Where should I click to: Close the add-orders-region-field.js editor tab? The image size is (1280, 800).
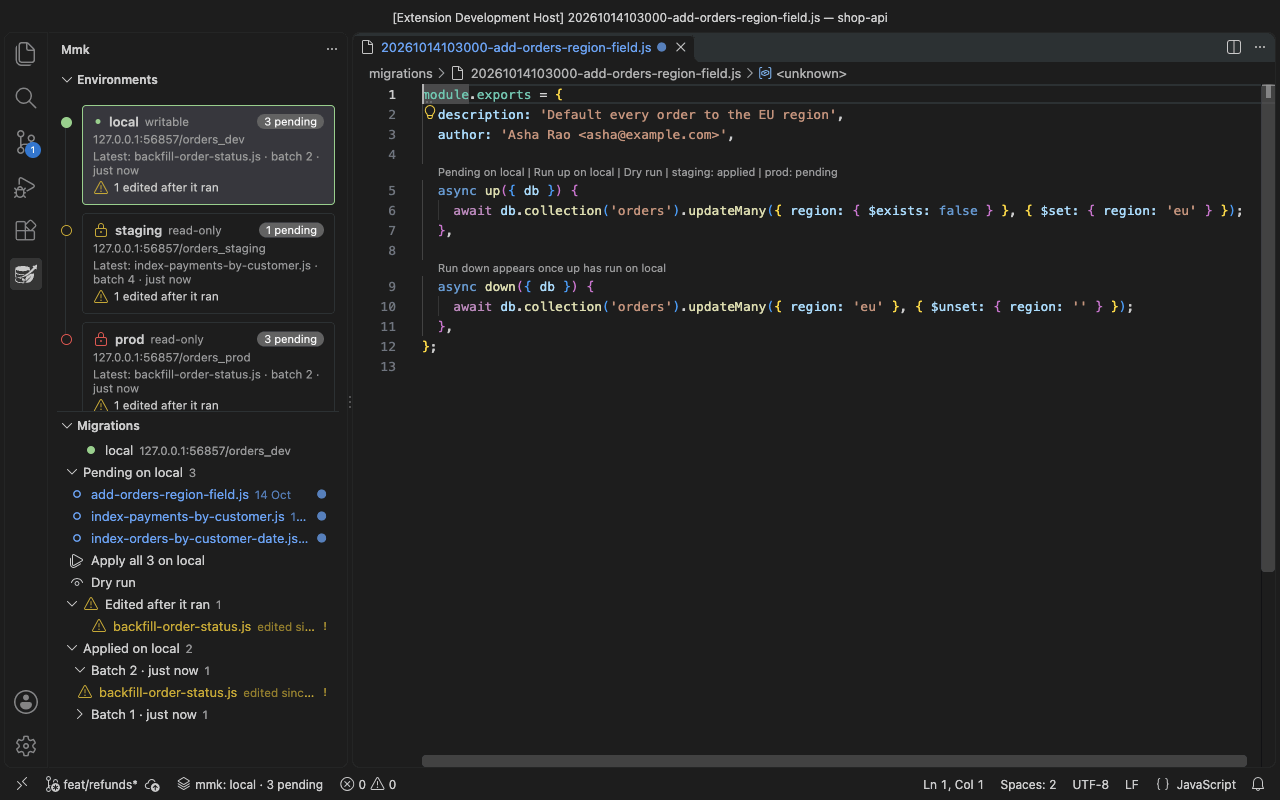point(681,47)
